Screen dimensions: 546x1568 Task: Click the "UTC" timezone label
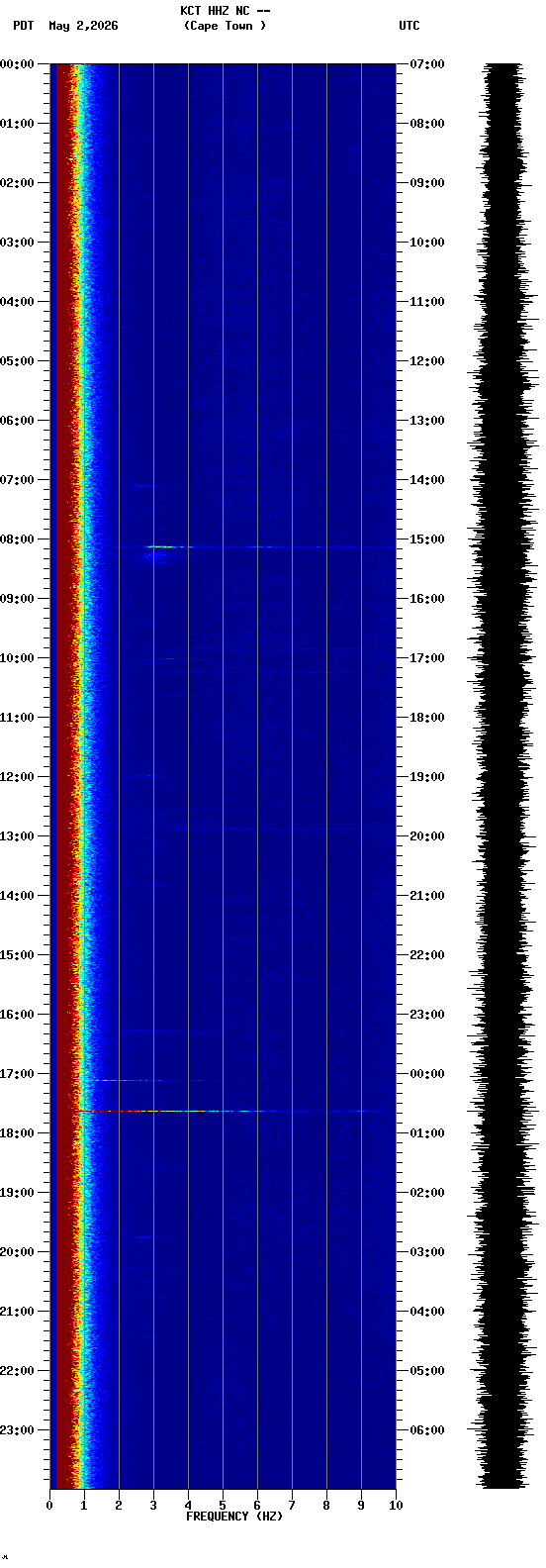click(x=409, y=26)
